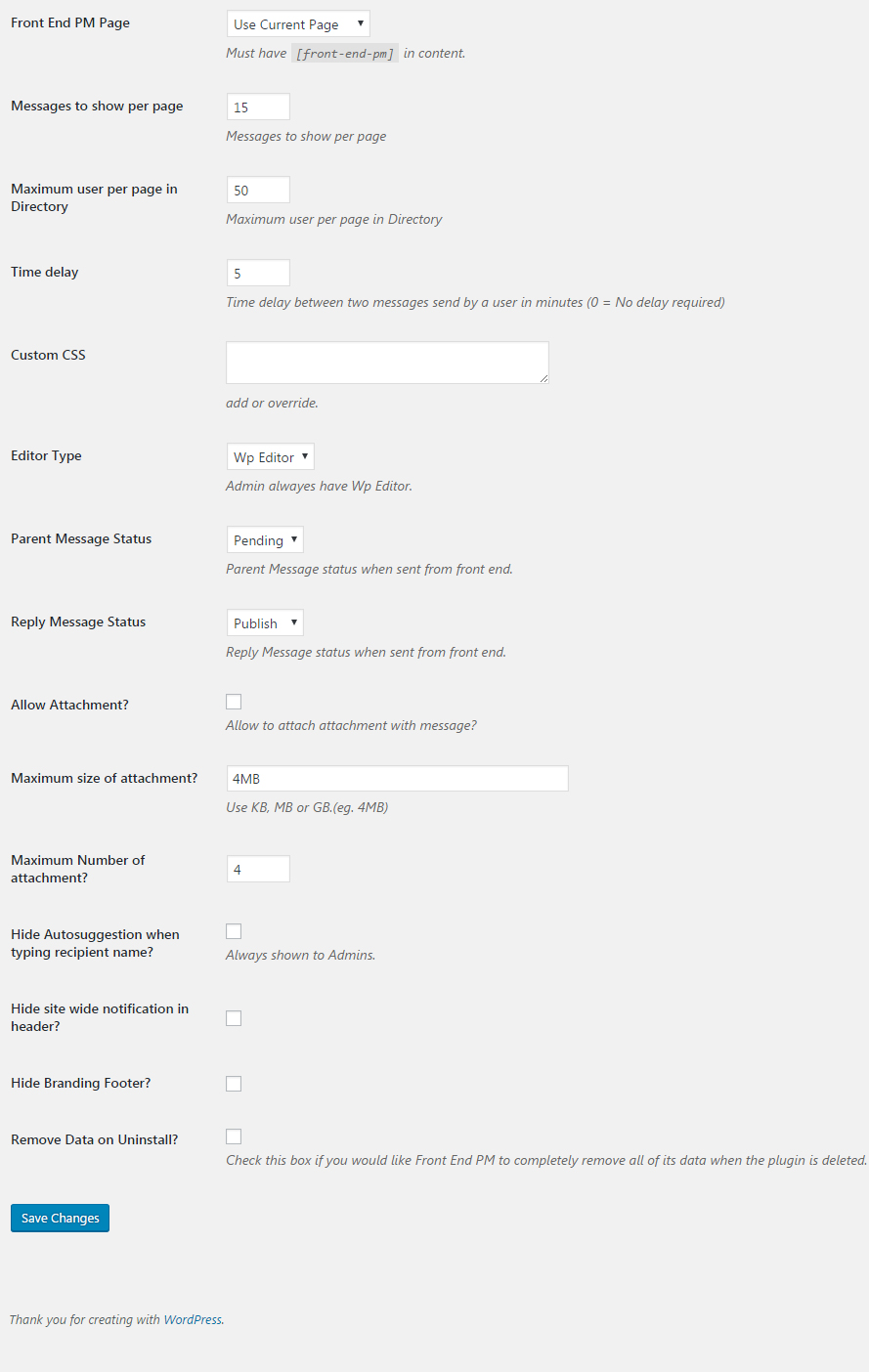Toggle the Remove Data on Uninstall checkbox
The image size is (869, 1372).
pos(234,1136)
